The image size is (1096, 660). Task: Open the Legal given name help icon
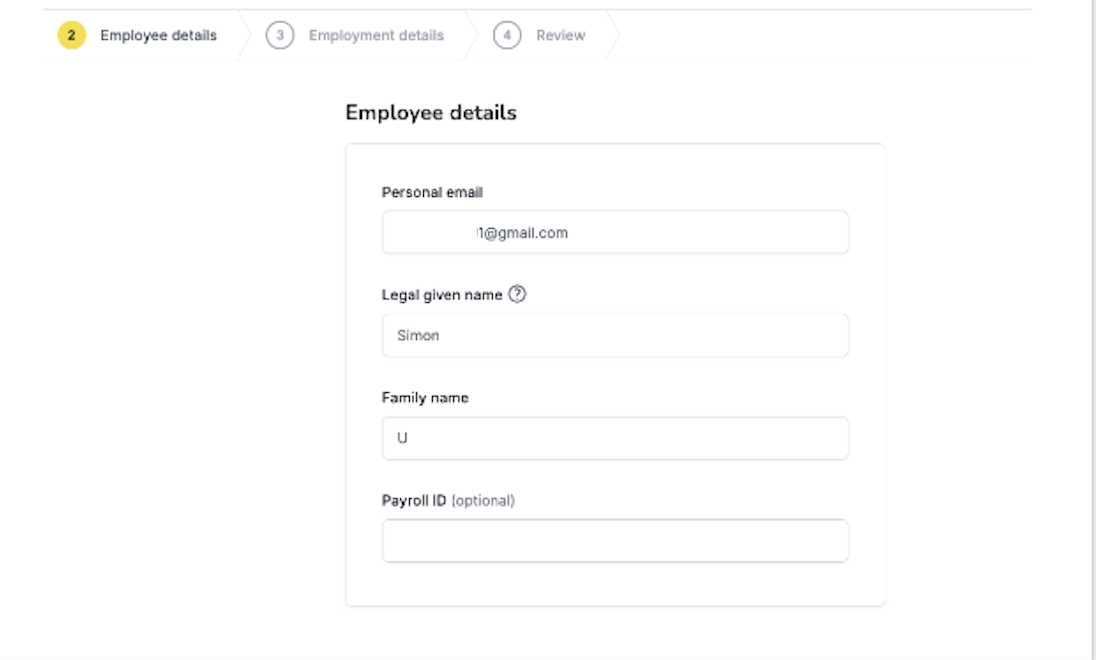517,294
